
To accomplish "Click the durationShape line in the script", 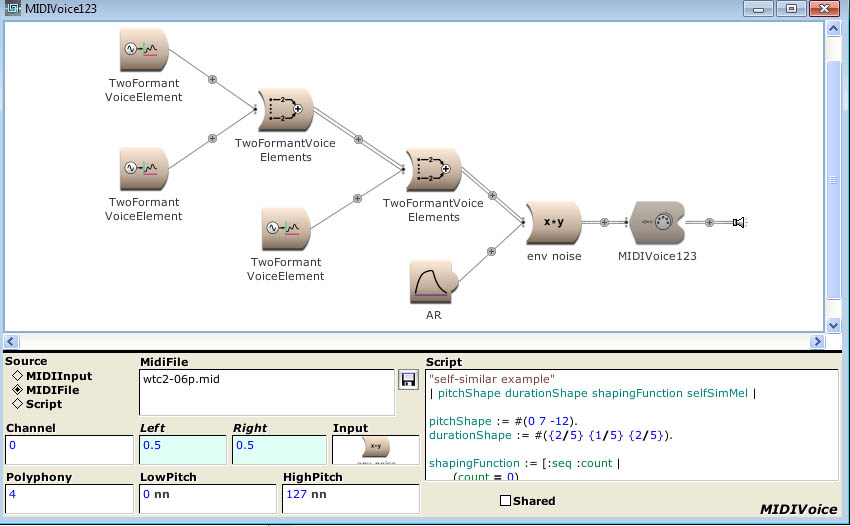I will point(550,435).
